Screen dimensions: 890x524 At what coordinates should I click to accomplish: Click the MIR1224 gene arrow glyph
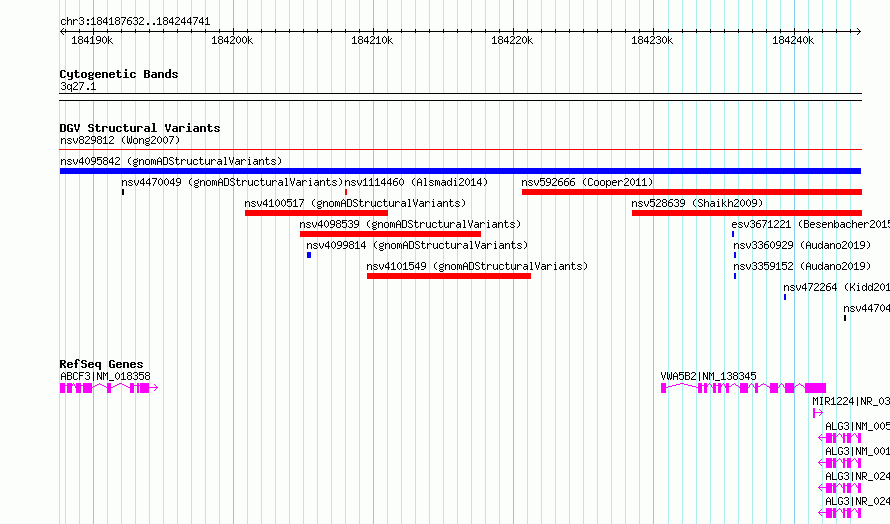click(x=817, y=413)
